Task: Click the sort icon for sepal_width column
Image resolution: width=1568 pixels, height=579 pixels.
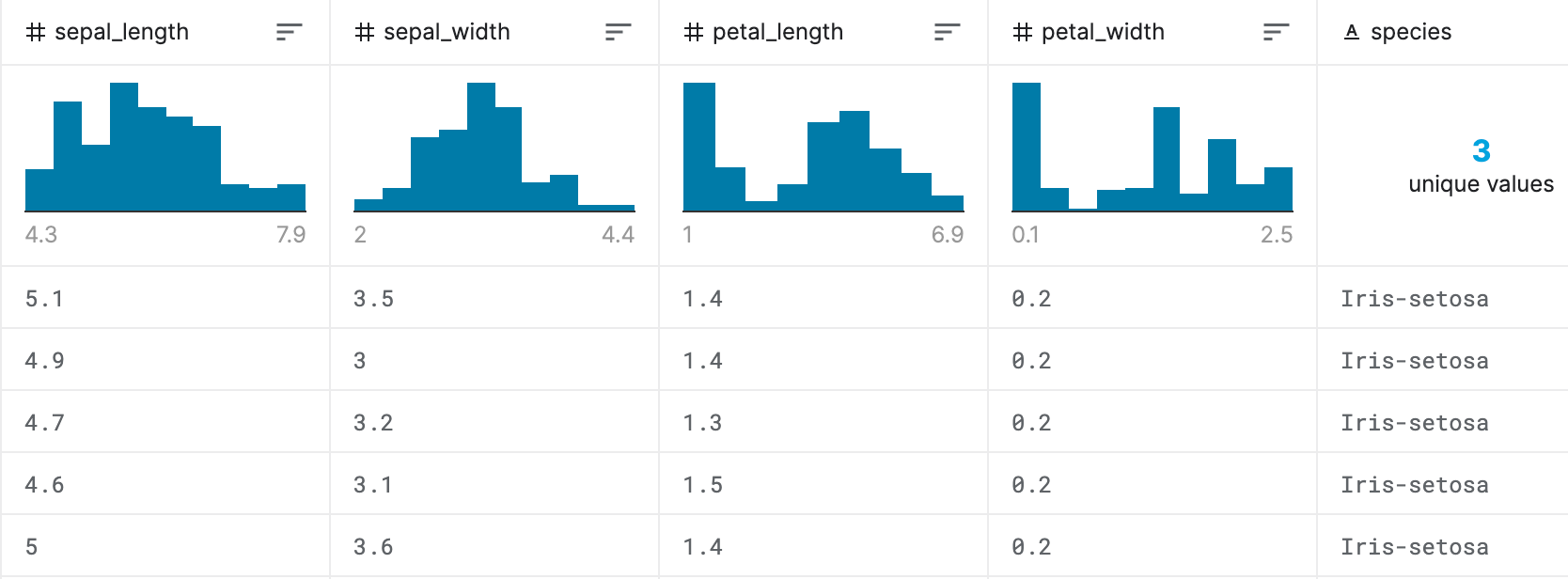Action: point(618,33)
